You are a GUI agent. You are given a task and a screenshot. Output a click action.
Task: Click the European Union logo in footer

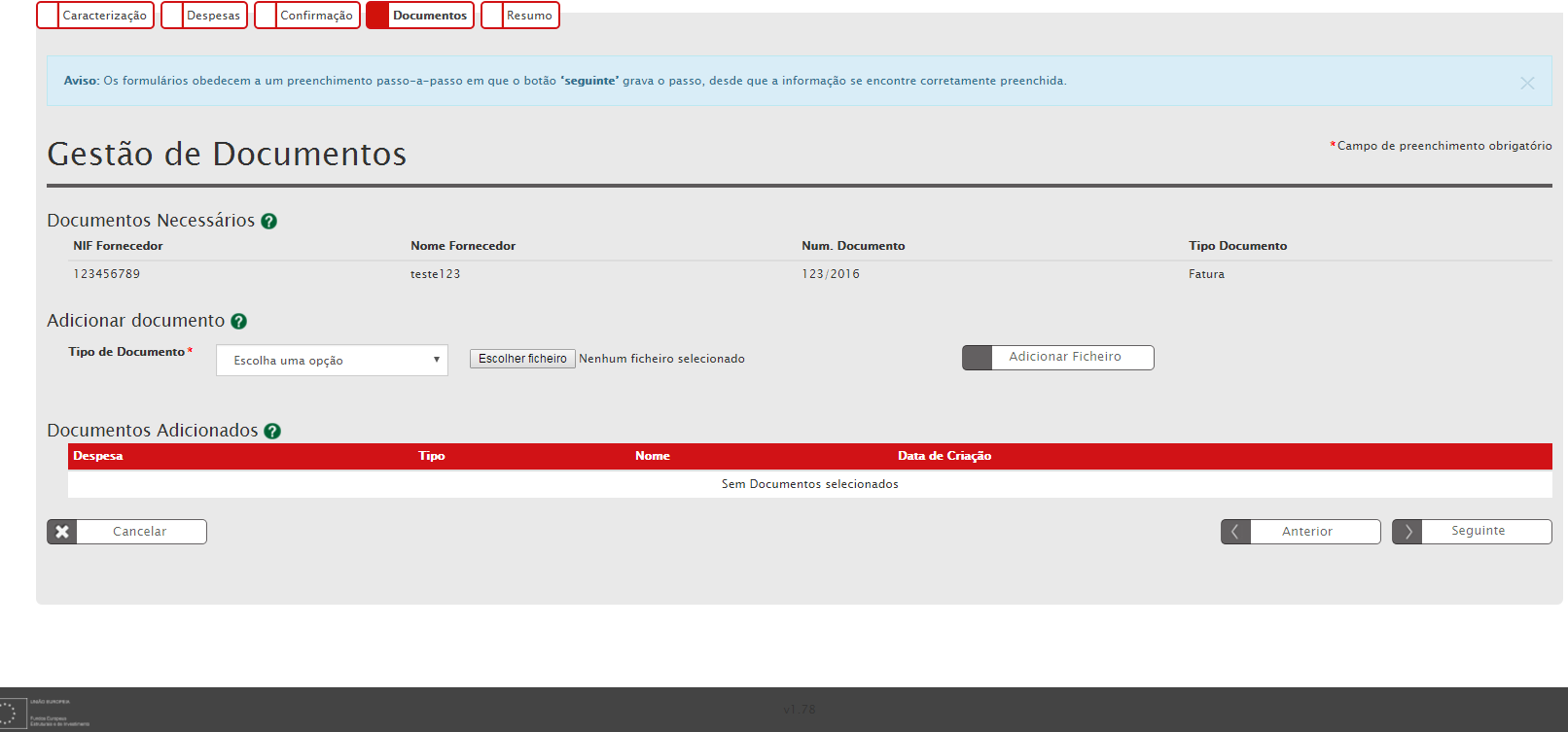[x=45, y=713]
